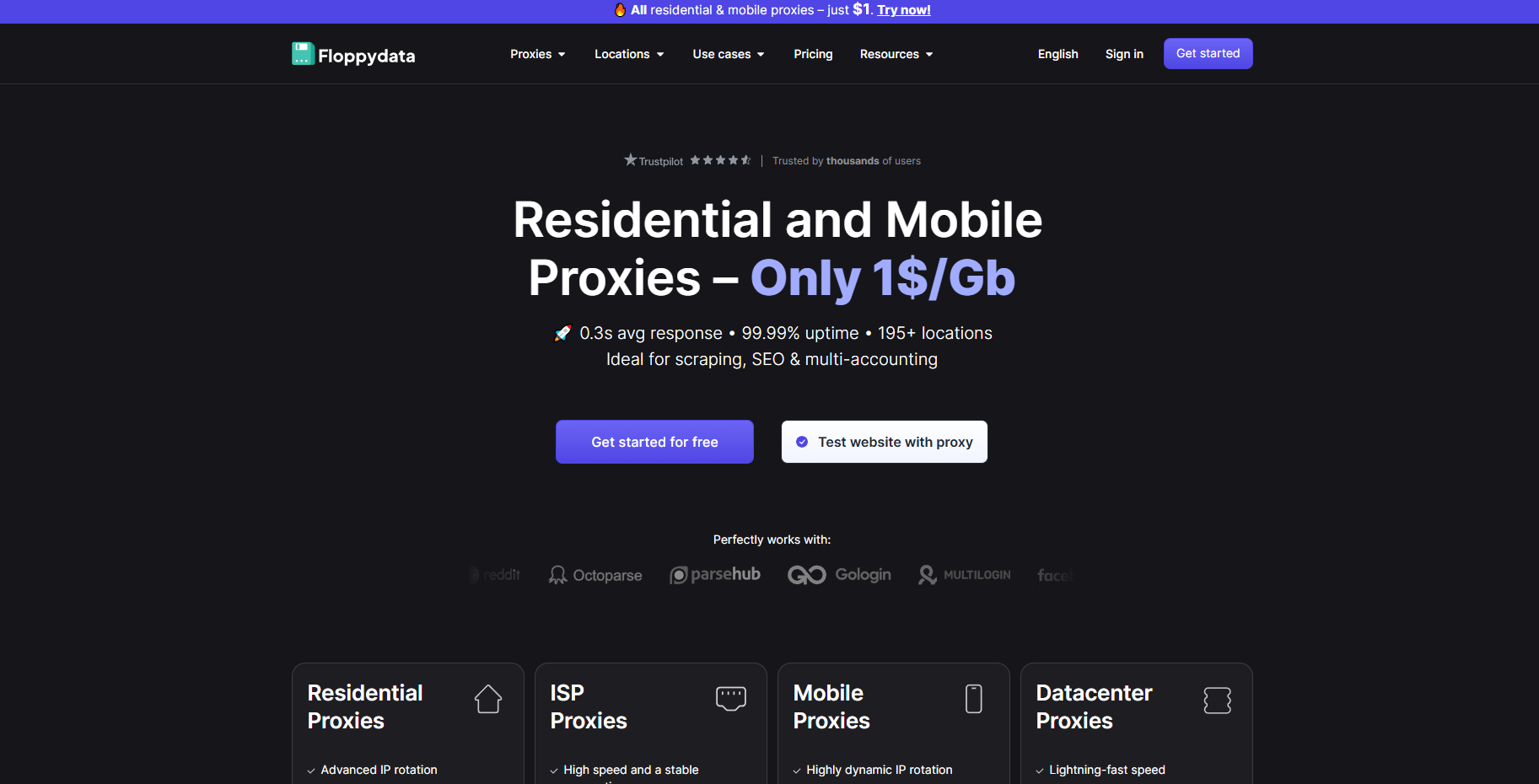Click the Try now! banner link

[x=904, y=10]
